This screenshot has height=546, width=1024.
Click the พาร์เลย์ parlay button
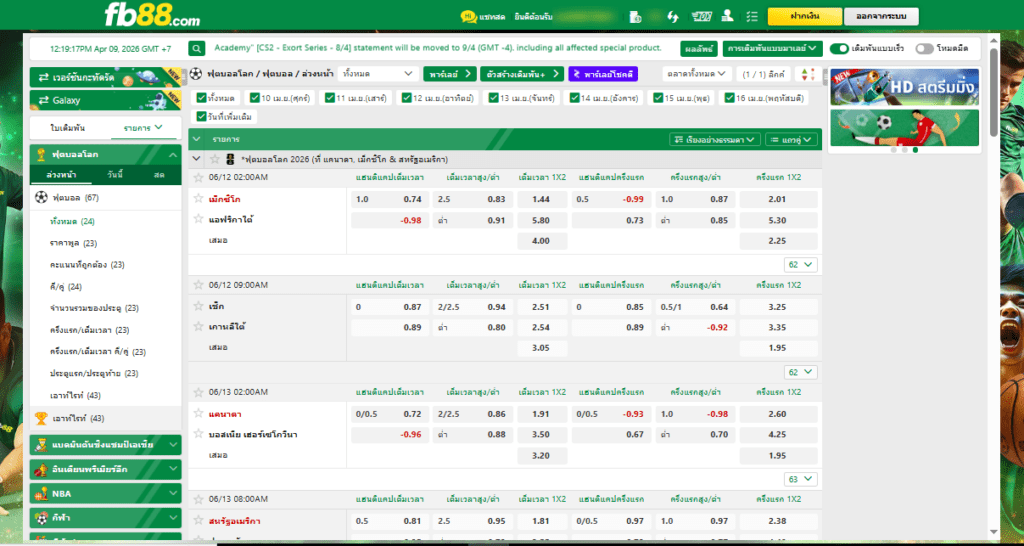449,74
